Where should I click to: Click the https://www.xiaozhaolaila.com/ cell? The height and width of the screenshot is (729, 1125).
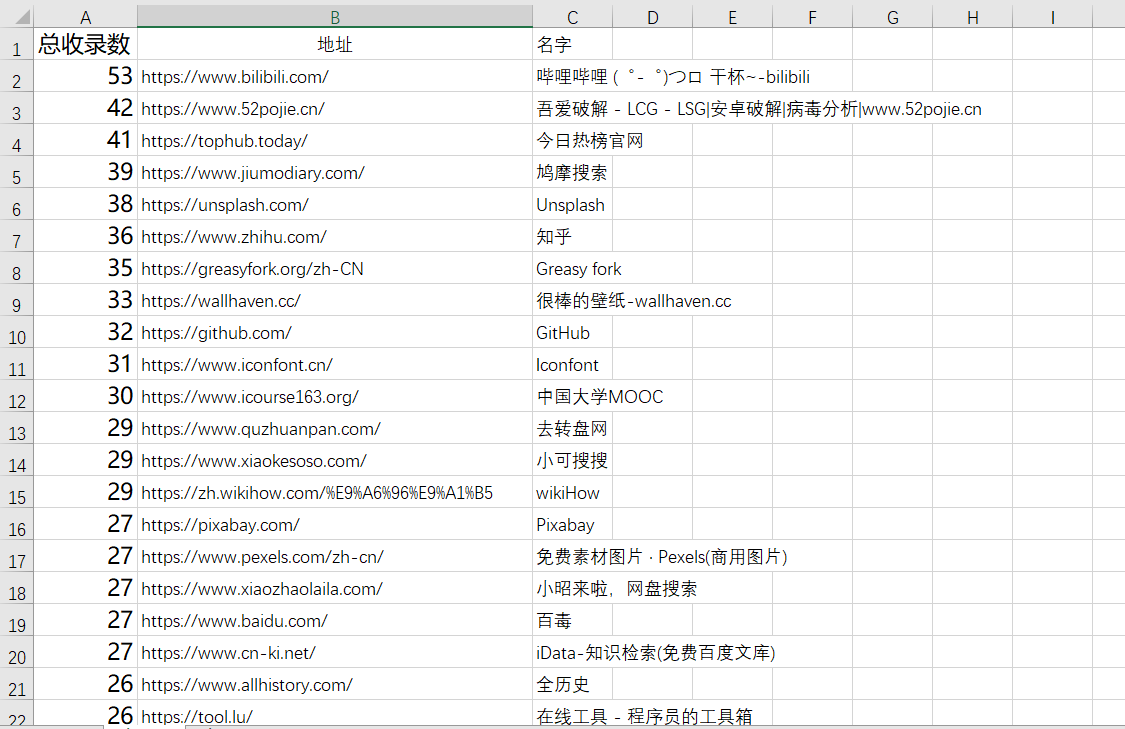tap(335, 588)
